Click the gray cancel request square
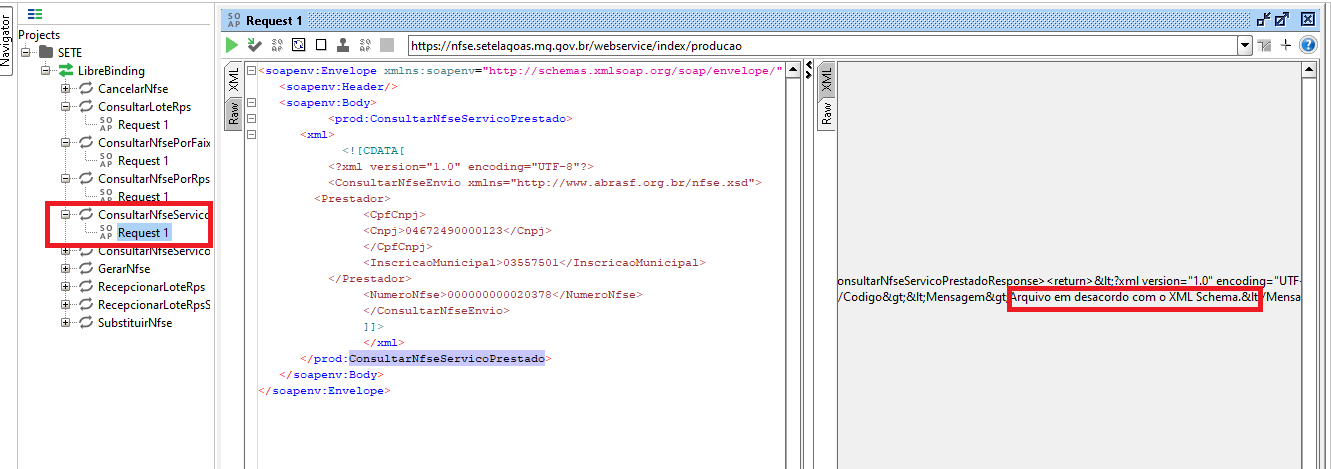This screenshot has width=1331, height=469. coord(387,45)
